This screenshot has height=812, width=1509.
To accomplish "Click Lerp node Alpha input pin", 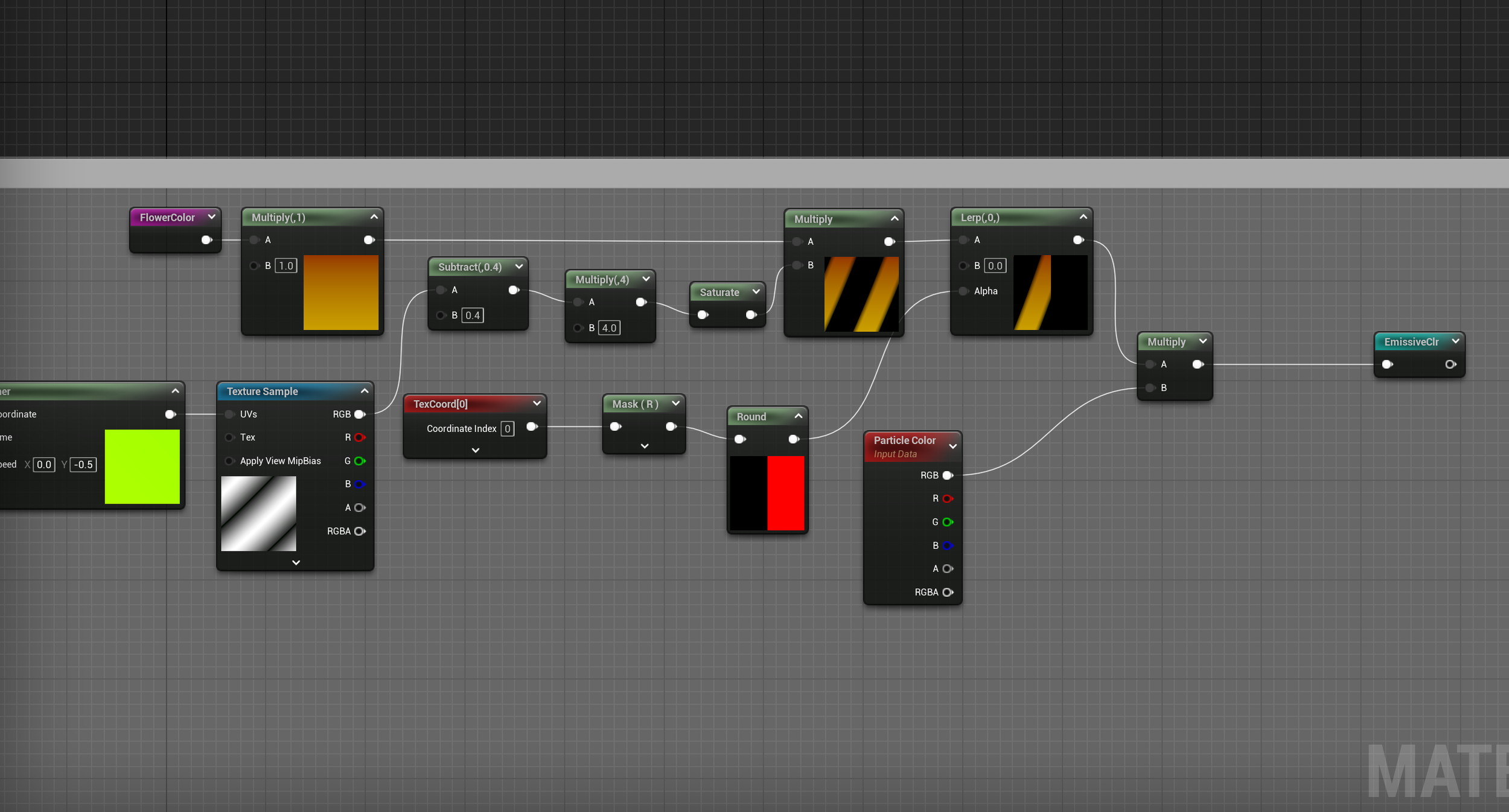I will tap(963, 291).
